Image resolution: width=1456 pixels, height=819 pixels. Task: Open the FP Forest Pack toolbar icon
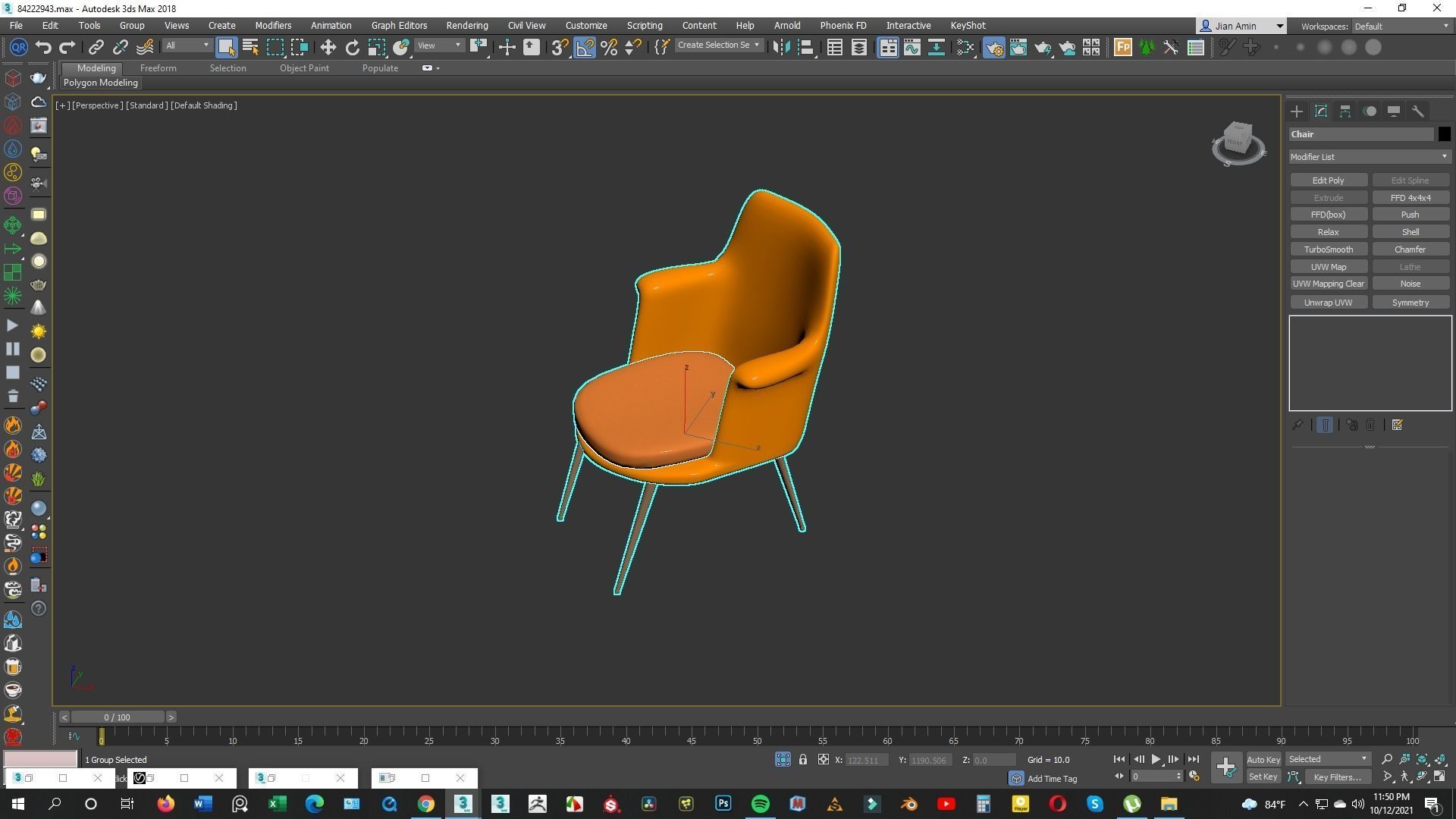(x=1122, y=47)
